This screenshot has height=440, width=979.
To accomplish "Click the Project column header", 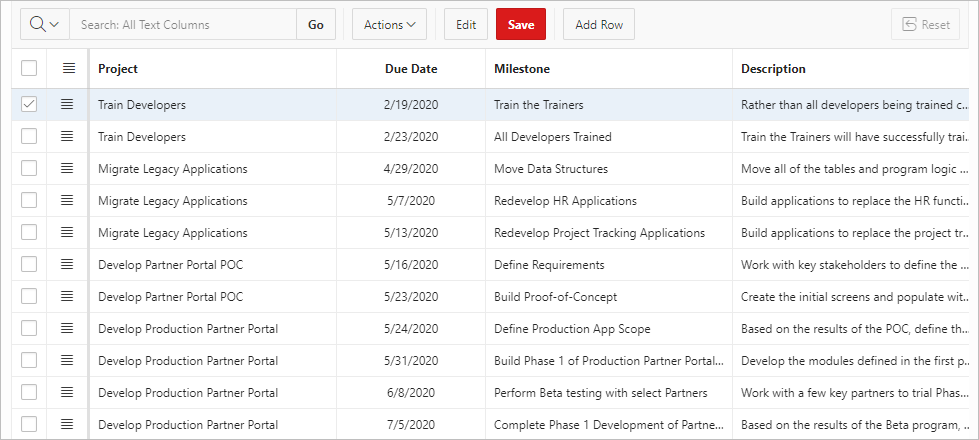I will click(213, 69).
